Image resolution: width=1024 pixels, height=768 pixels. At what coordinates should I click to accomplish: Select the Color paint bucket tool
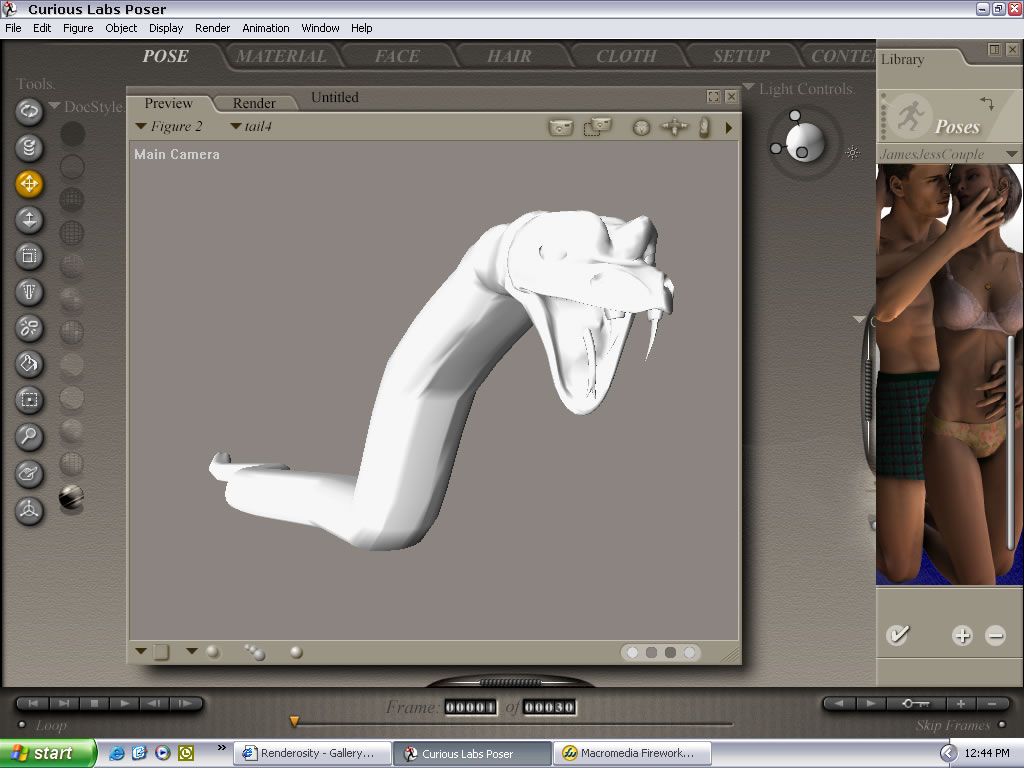[29, 364]
